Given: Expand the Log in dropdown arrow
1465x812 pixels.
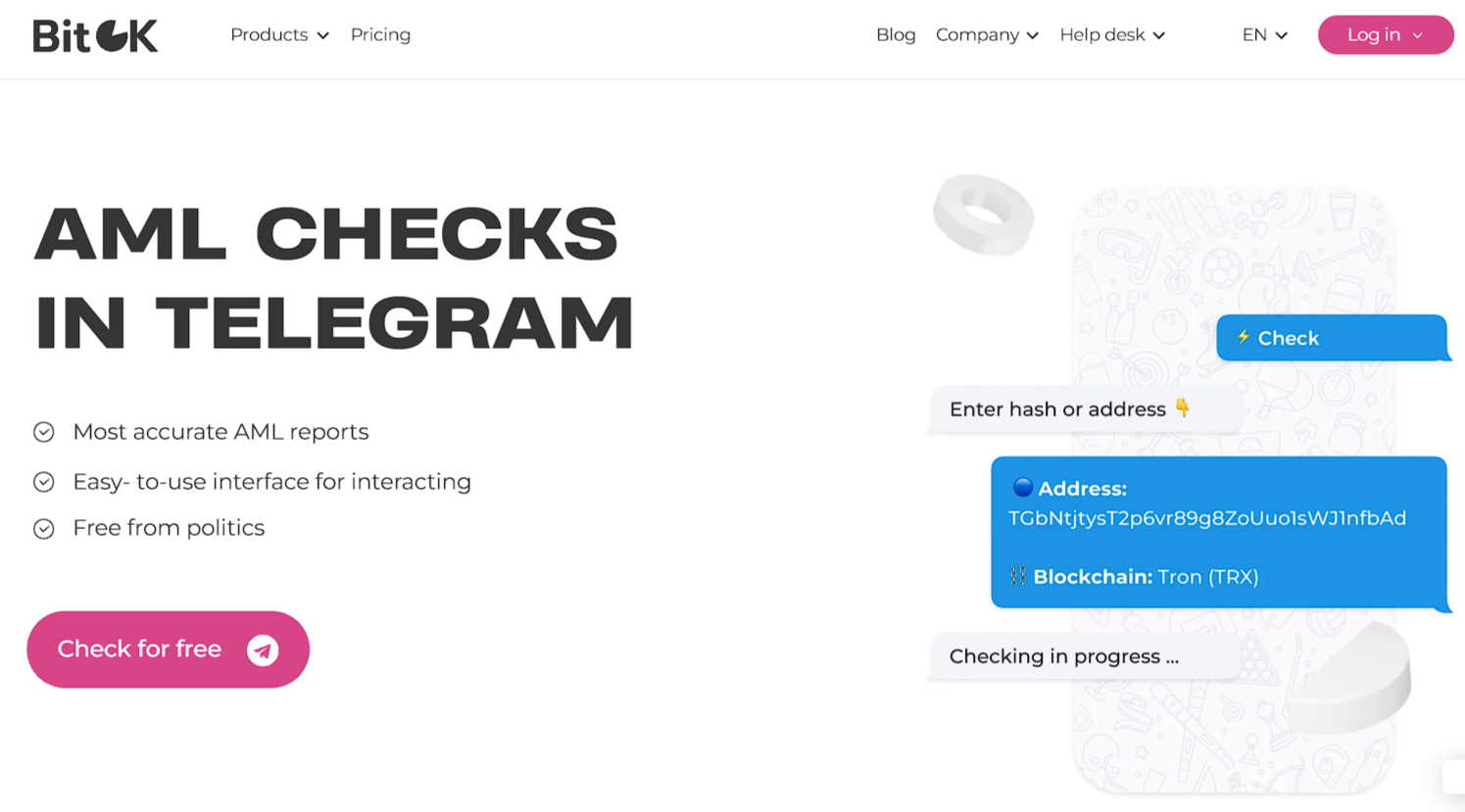Looking at the screenshot, I should pos(1417,34).
